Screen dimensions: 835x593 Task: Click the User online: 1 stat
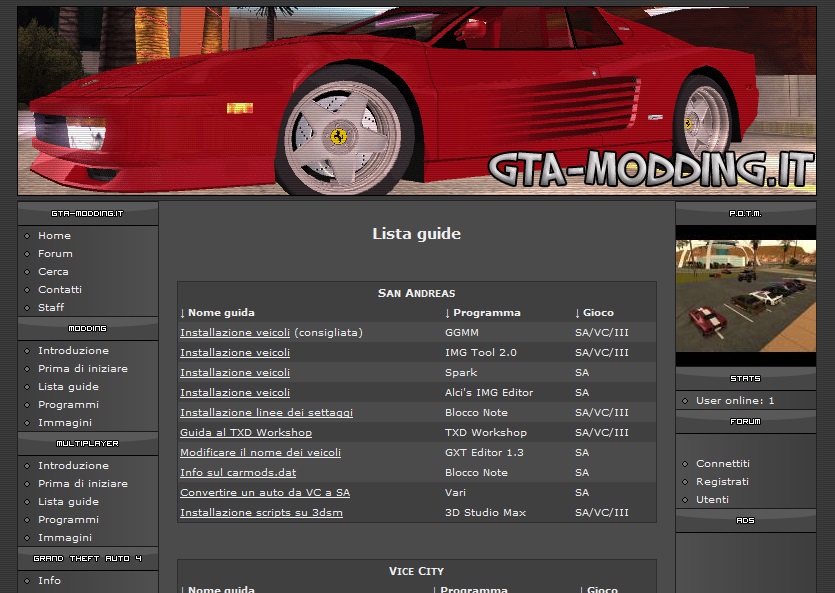click(735, 401)
